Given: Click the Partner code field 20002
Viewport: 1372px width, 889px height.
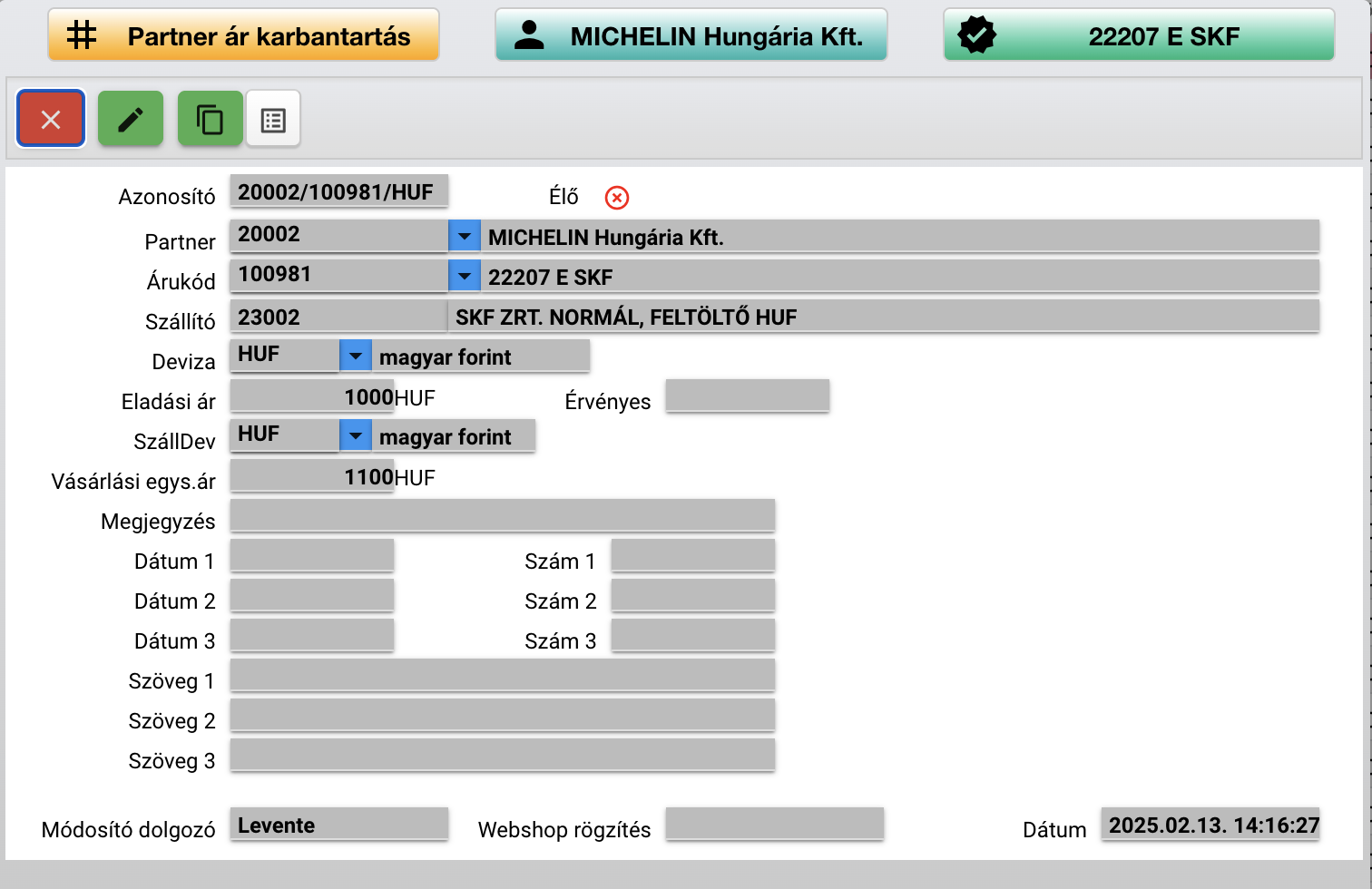Looking at the screenshot, I should pos(339,235).
